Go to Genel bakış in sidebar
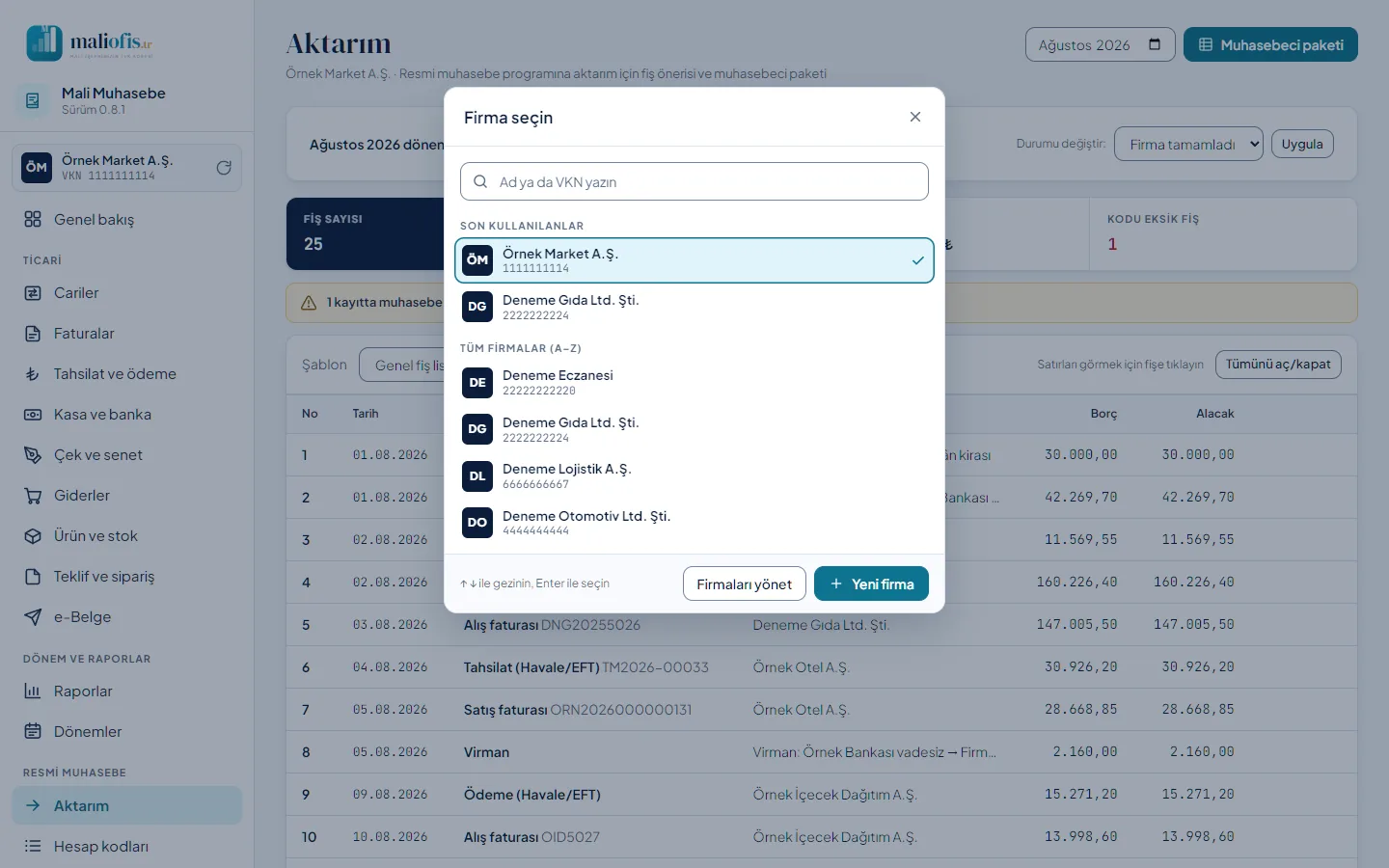Screen dimensions: 1389x868 (126, 220)
